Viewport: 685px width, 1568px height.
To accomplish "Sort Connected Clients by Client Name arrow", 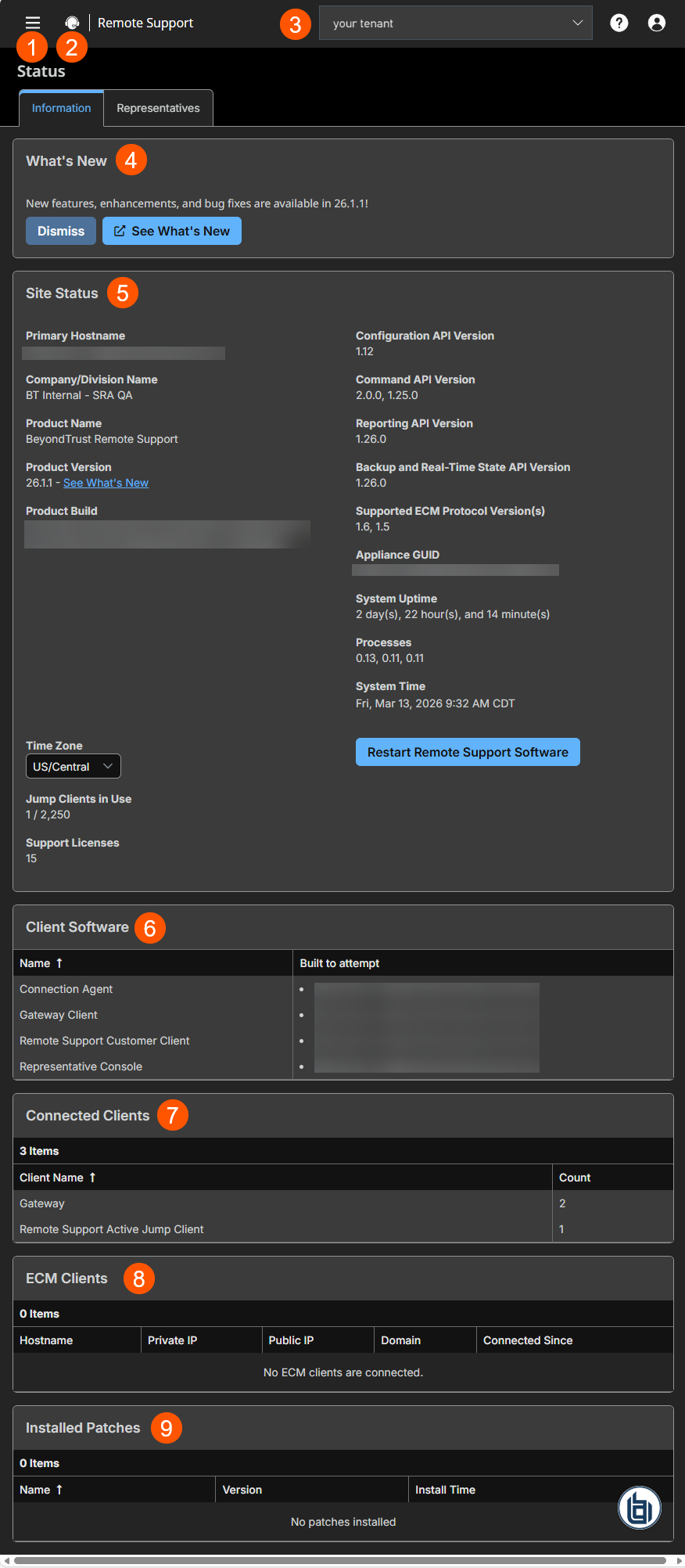I will point(92,1178).
